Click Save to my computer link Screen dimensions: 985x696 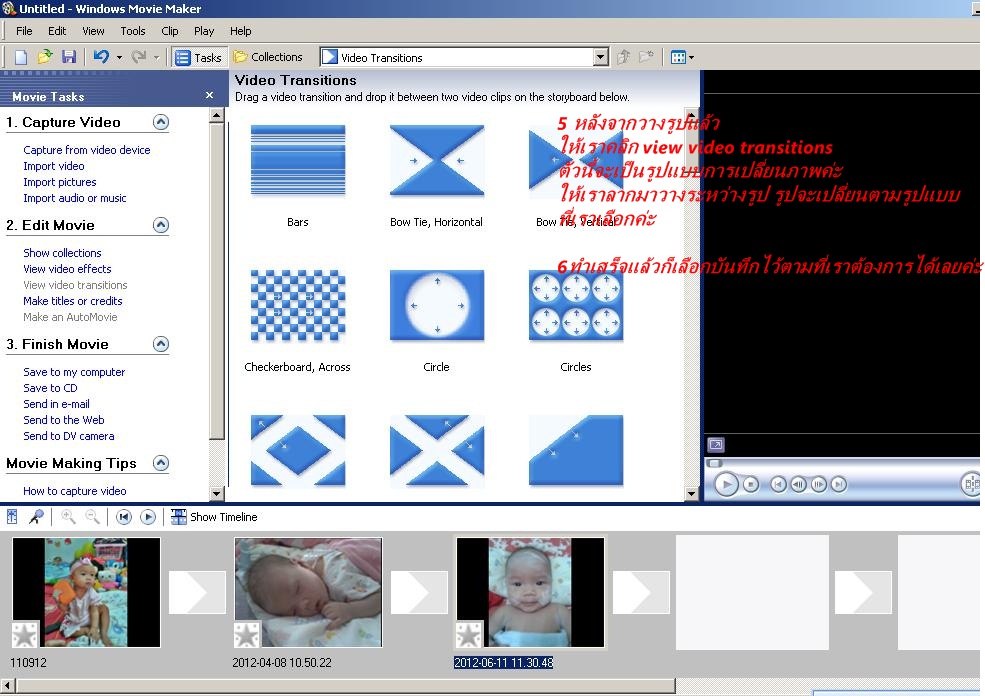74,372
